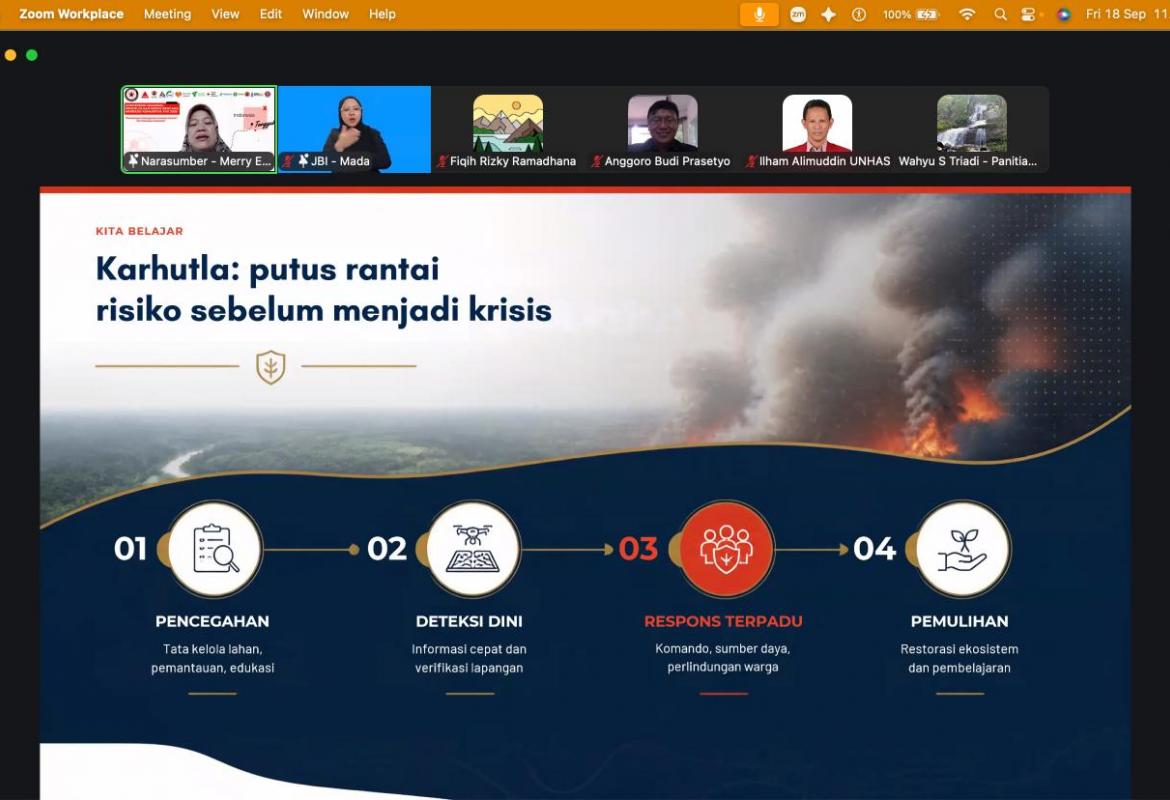
Task: Click the green full-screen window button
Action: [32, 55]
